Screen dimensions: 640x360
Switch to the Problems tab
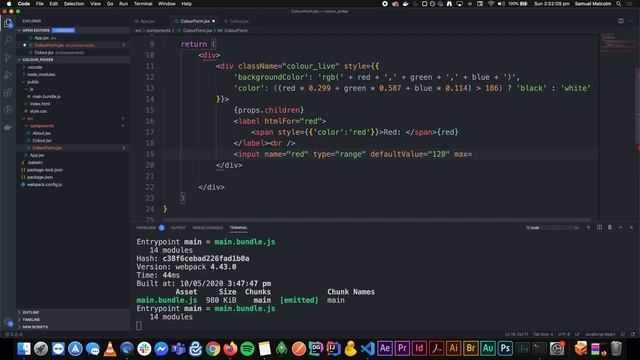point(146,228)
